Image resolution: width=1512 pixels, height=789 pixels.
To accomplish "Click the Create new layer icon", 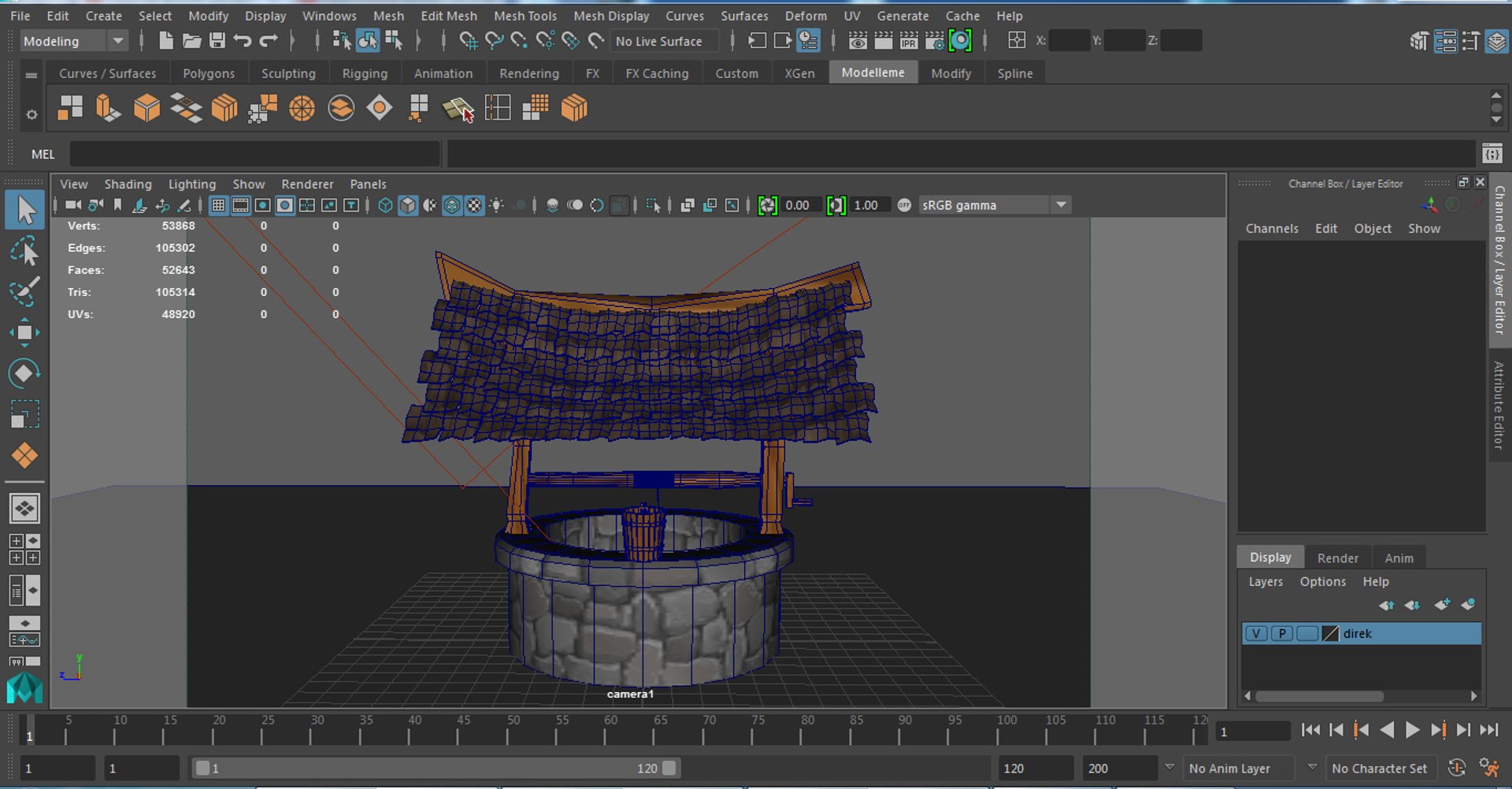I will 1442,605.
